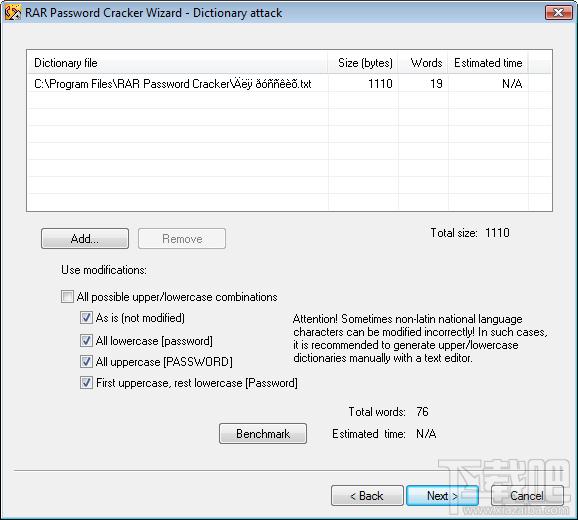578x520 pixels.
Task: Click the Use modifications label
Action: 104,270
